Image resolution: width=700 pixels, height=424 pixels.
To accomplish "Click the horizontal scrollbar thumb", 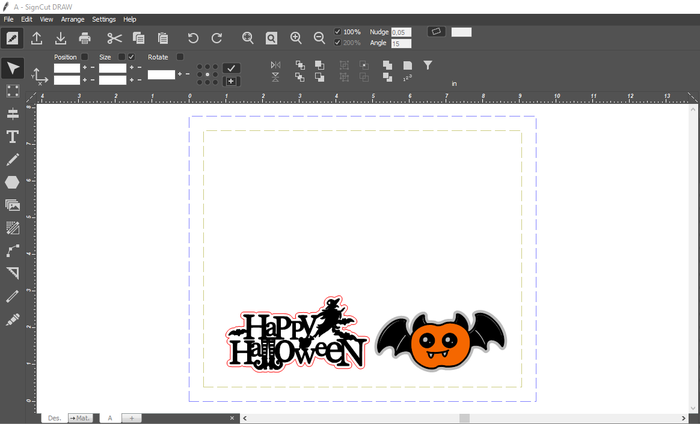I will (465, 418).
